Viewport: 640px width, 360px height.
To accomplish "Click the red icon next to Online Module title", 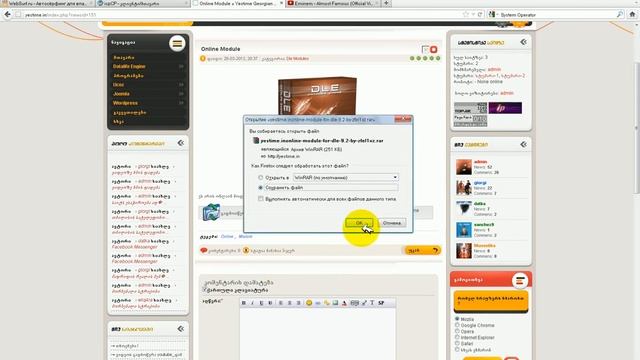I will tap(433, 49).
